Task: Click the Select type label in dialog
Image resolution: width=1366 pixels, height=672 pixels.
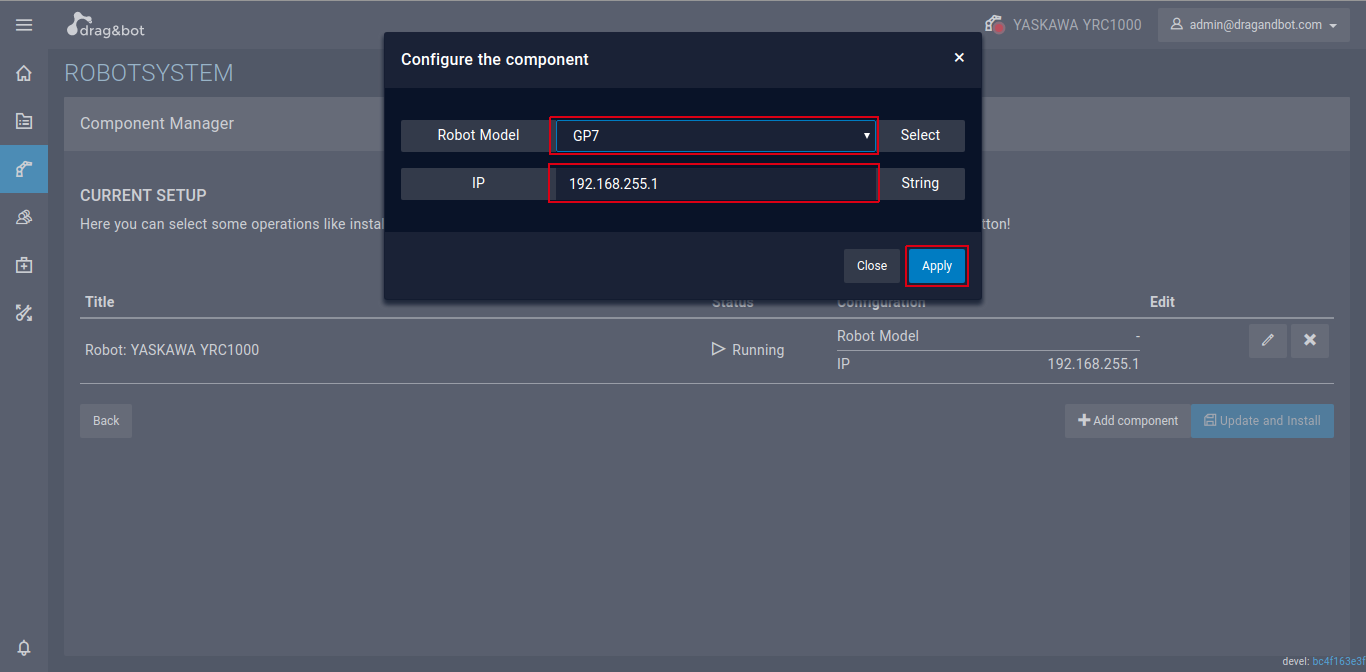Action: point(920,135)
